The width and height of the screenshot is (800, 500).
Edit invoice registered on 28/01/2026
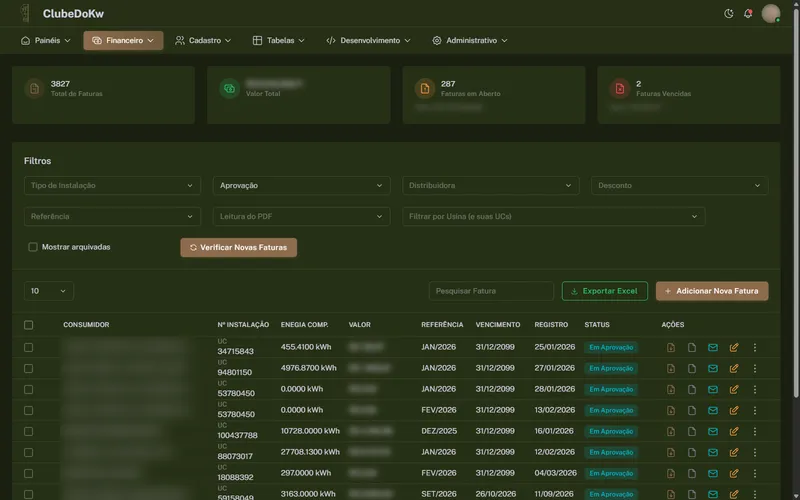(734, 389)
